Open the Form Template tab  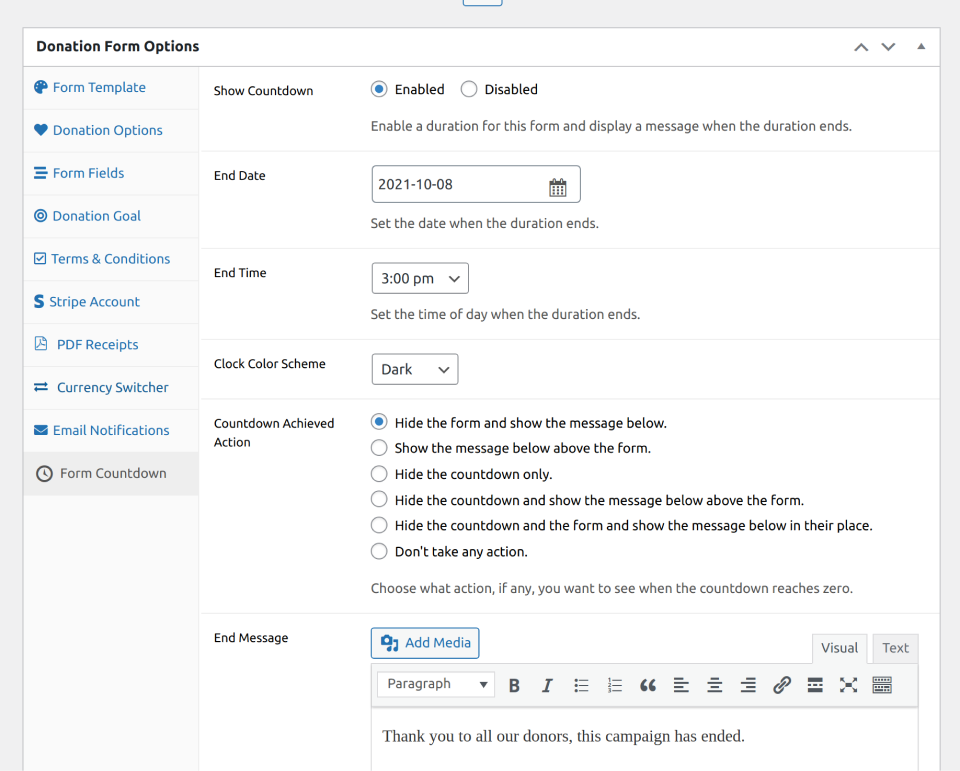[111, 88]
